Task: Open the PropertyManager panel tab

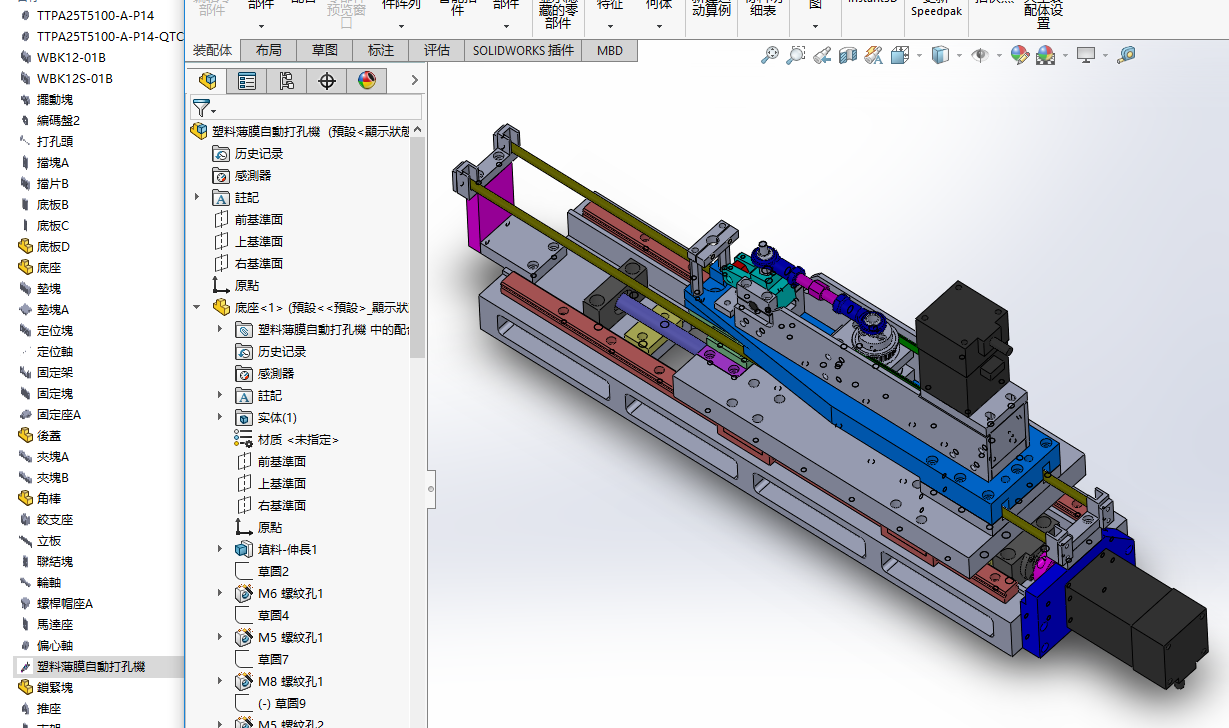Action: click(247, 81)
